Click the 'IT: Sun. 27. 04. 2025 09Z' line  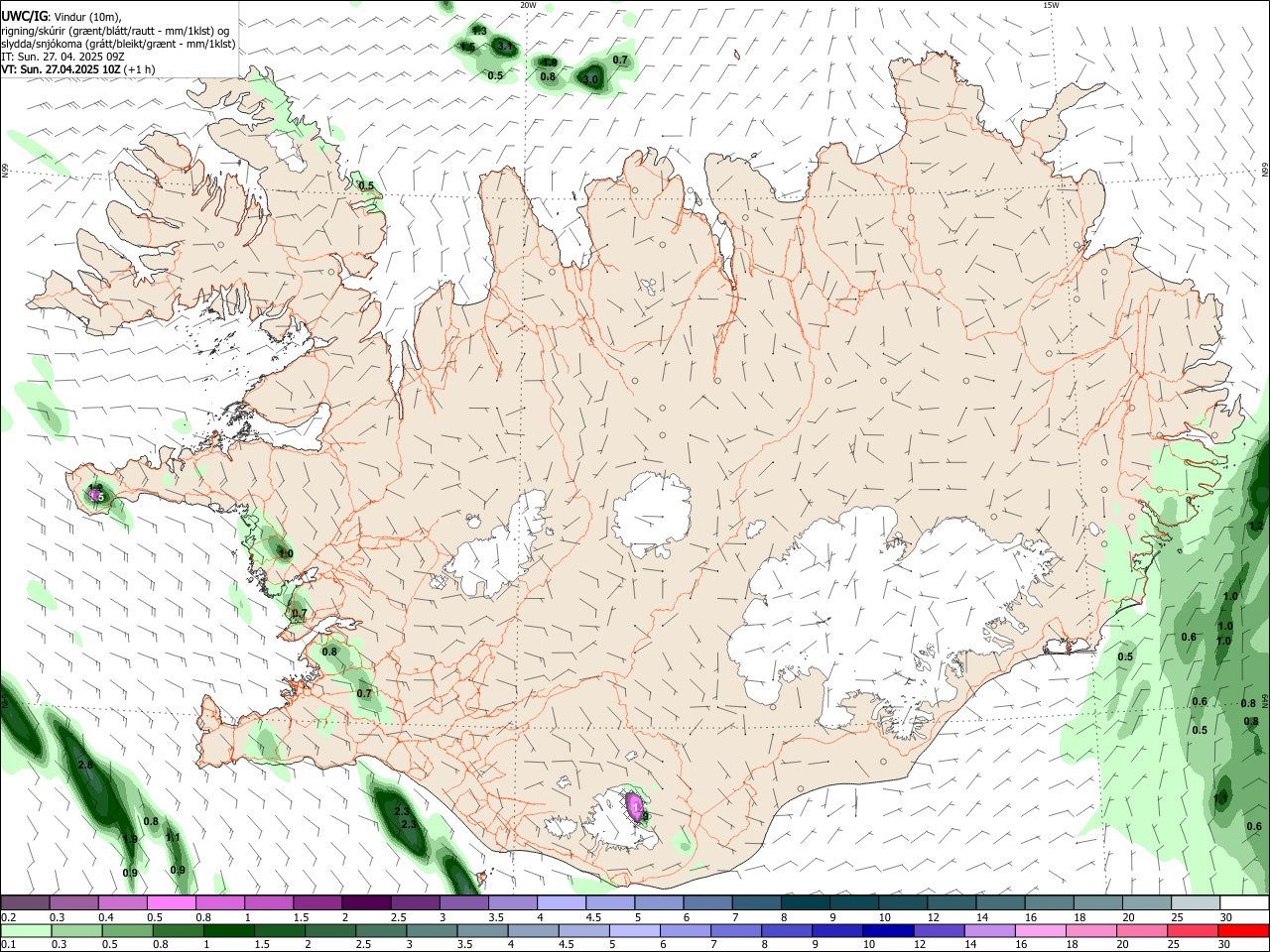coord(63,57)
